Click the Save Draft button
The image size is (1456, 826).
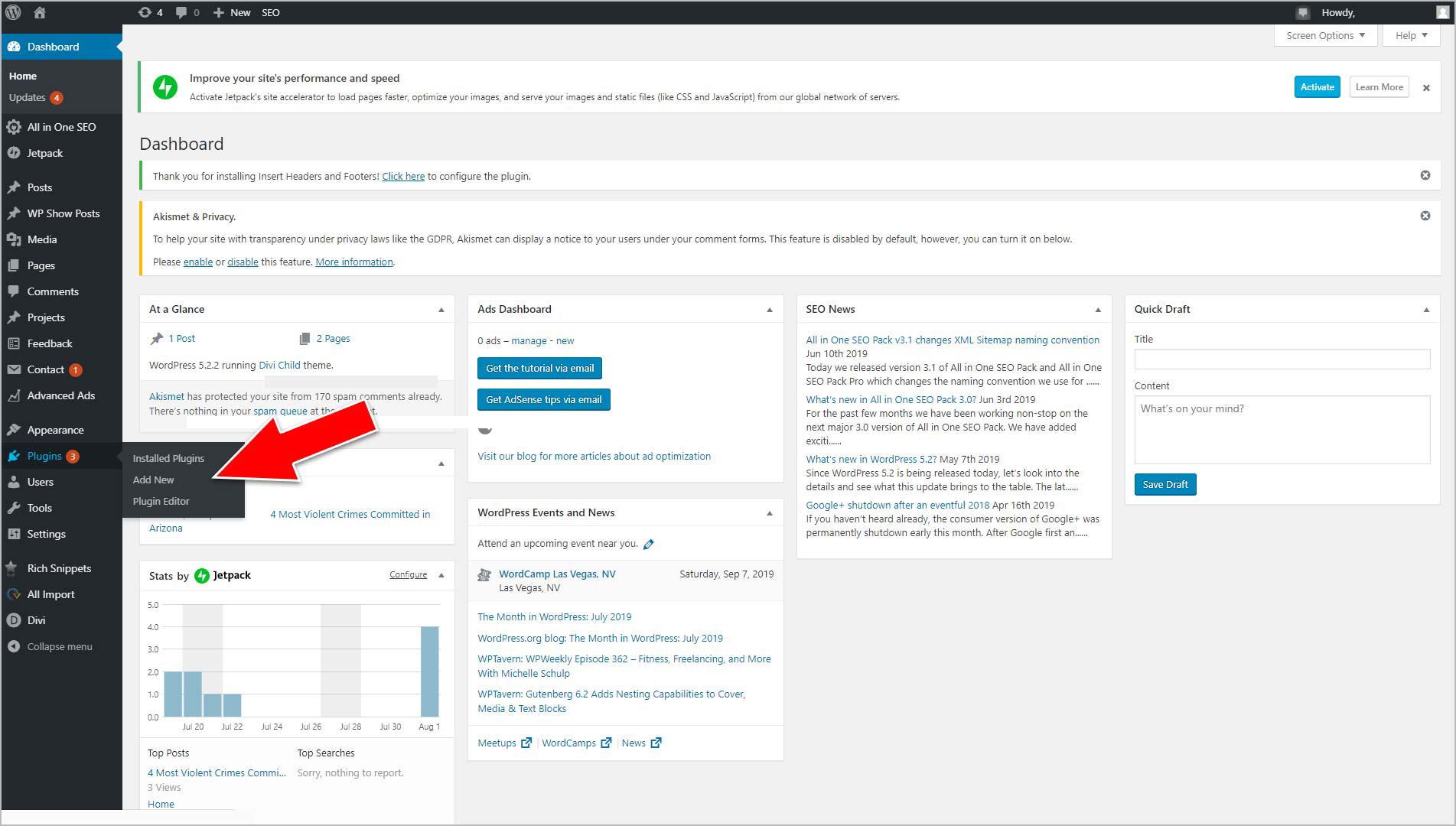pos(1164,484)
